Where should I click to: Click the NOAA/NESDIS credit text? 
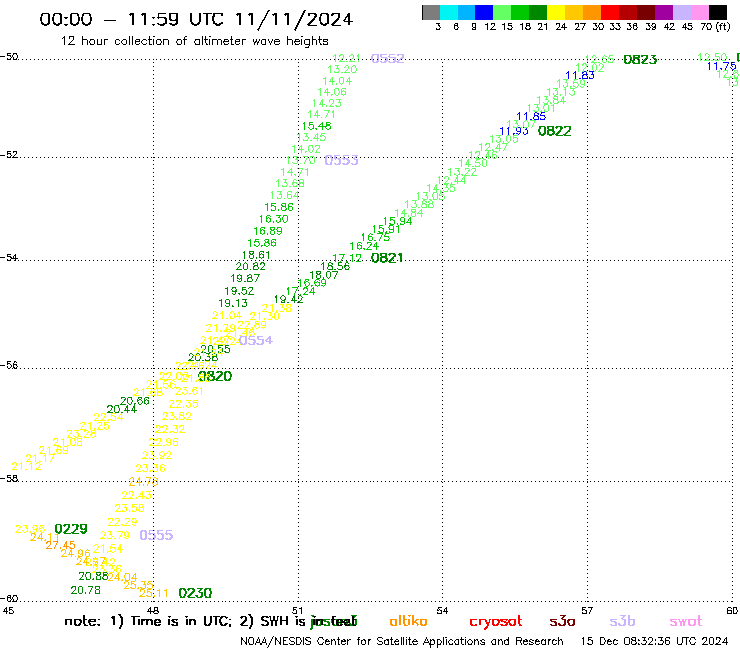point(402,641)
